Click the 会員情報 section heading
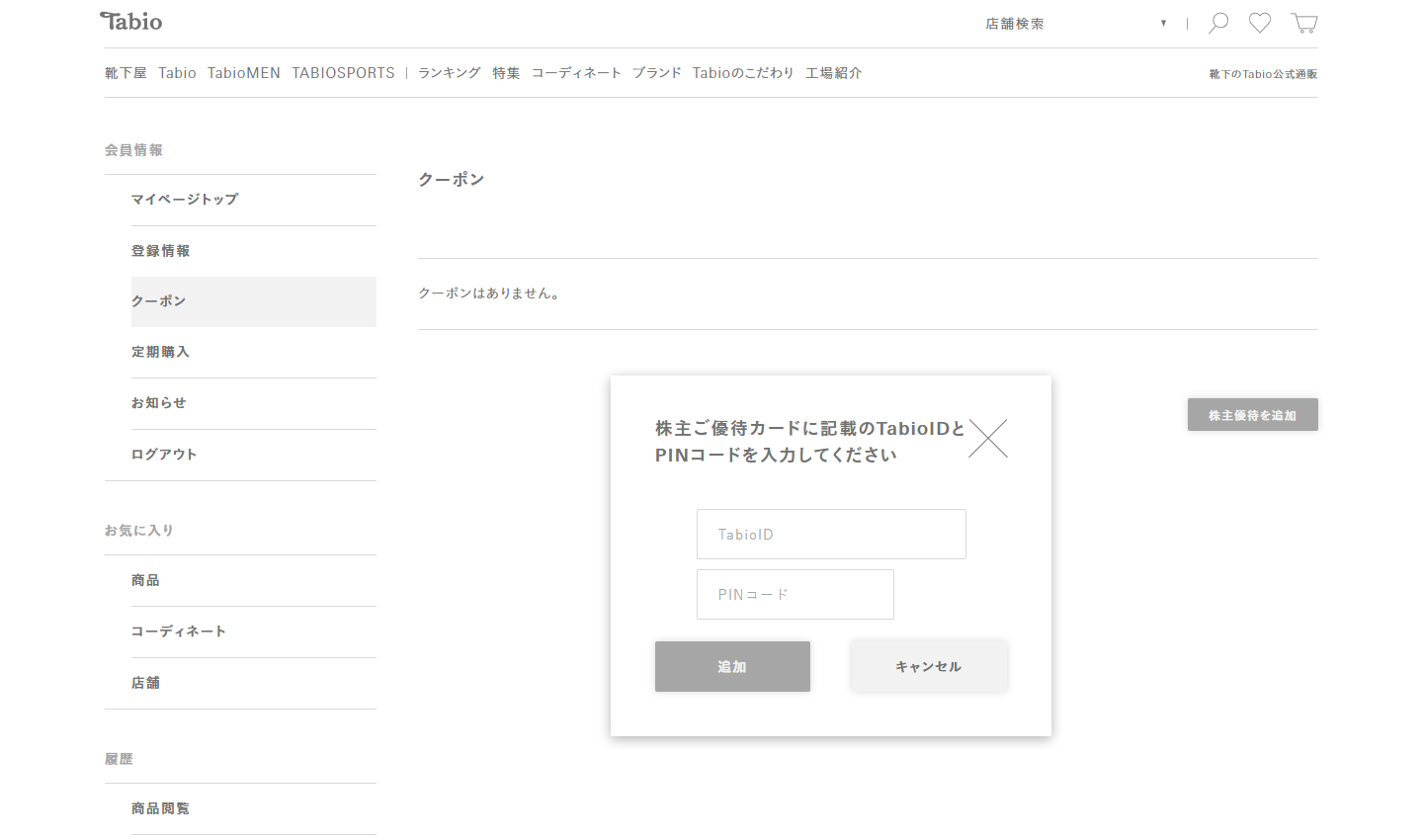This screenshot has height=840, width=1423. [134, 150]
